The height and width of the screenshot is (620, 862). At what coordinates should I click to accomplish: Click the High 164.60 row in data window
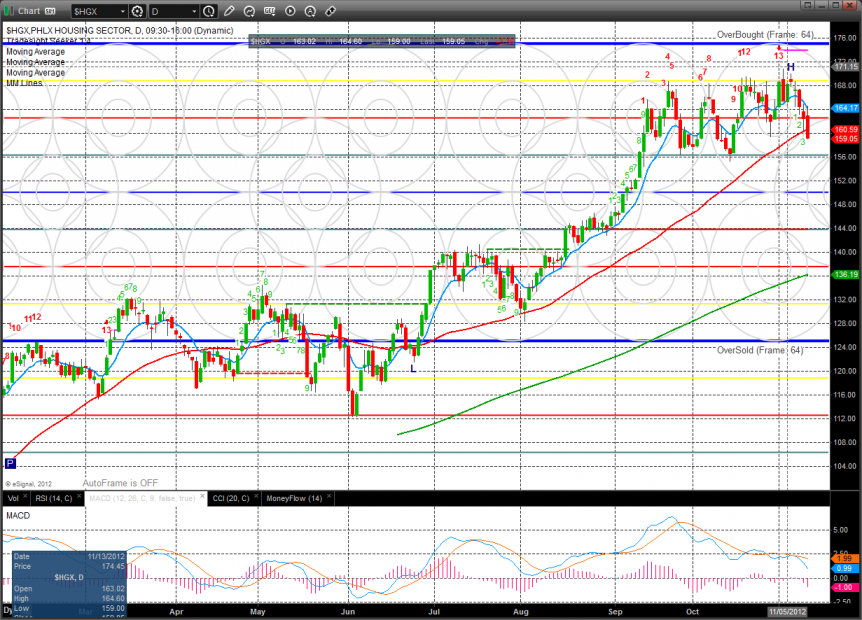69,599
